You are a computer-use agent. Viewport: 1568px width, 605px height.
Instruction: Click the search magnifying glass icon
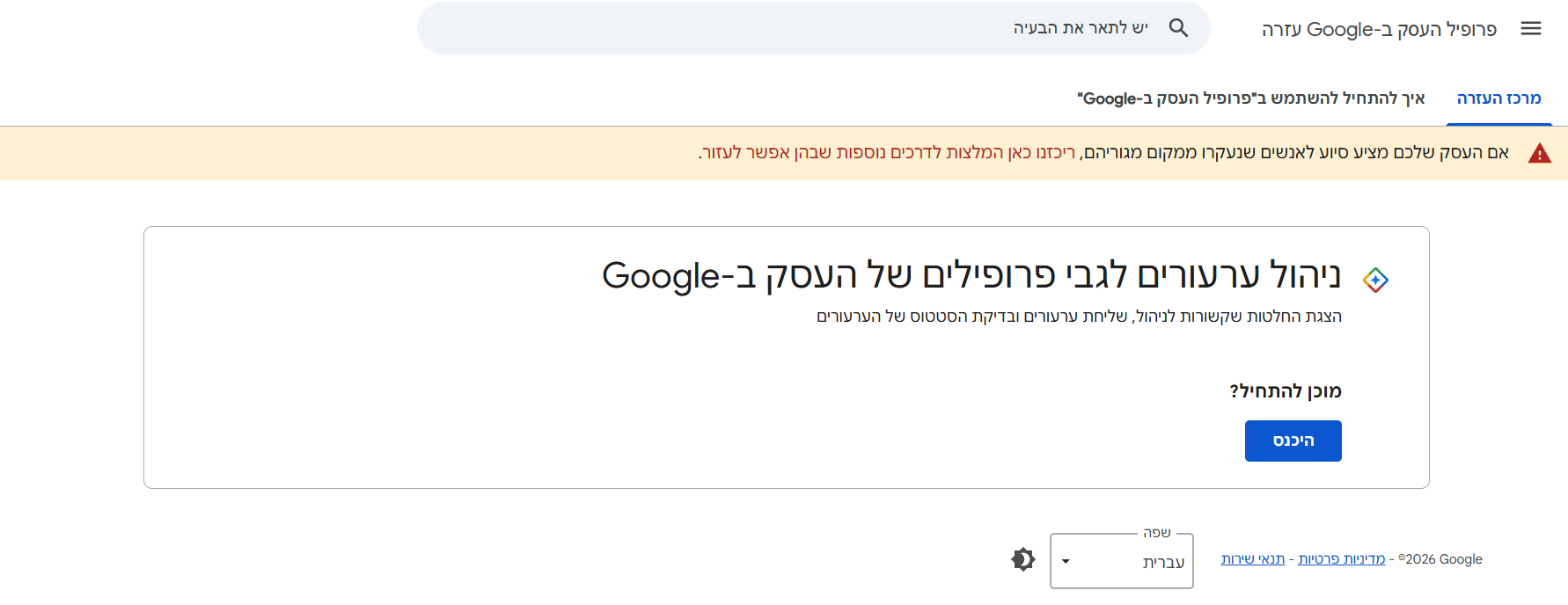pyautogui.click(x=1178, y=27)
